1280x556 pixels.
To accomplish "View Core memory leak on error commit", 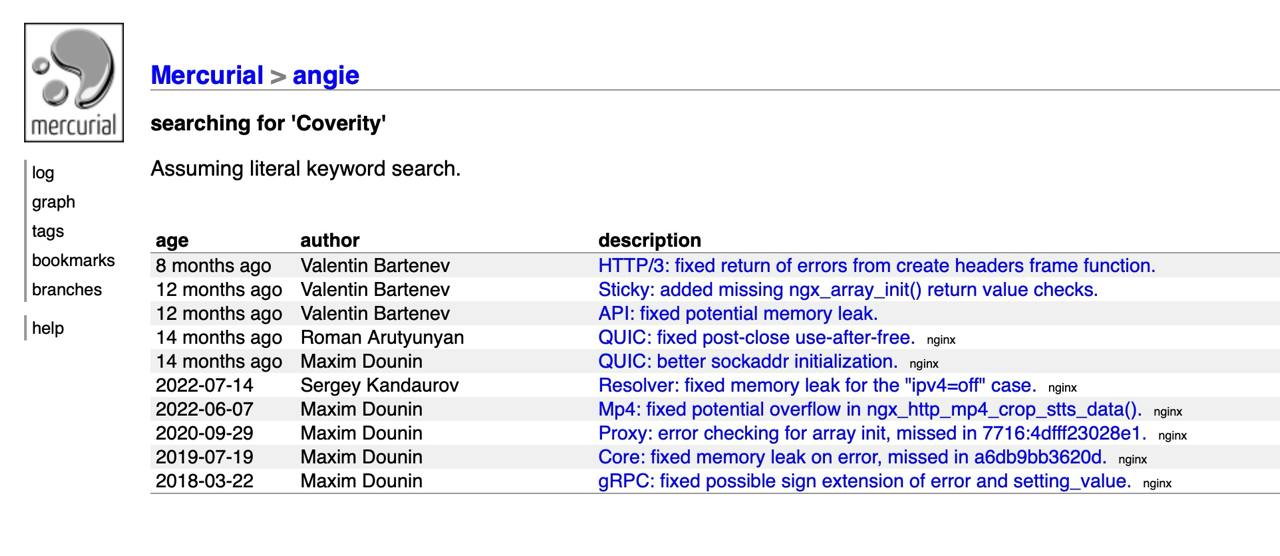I will tap(852, 458).
